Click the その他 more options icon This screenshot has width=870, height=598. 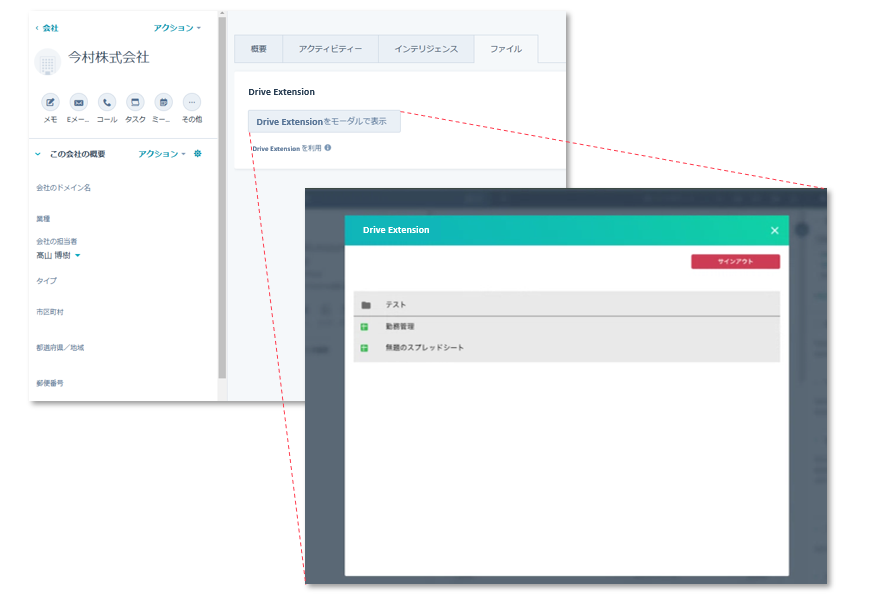pyautogui.click(x=192, y=103)
